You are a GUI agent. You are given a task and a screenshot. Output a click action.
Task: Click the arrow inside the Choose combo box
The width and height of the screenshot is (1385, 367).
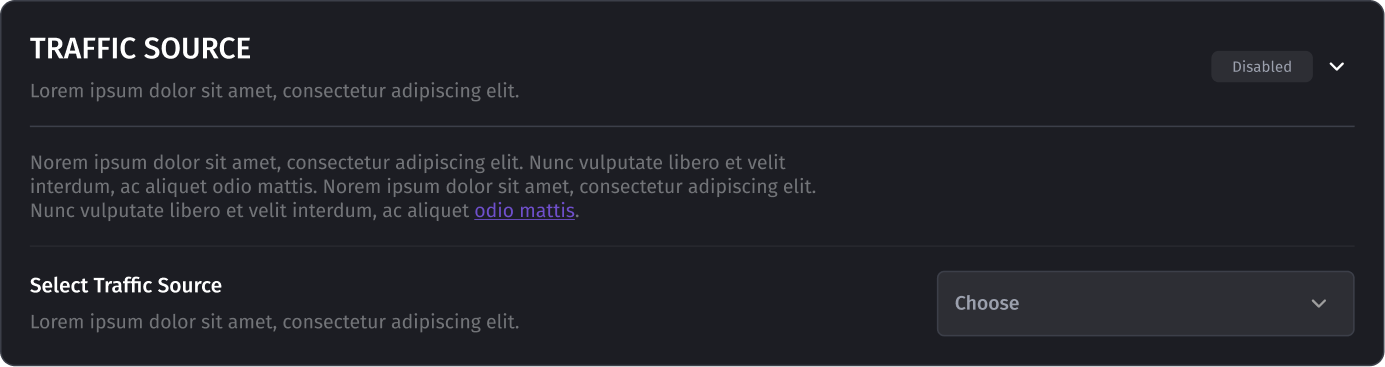[x=1319, y=304]
